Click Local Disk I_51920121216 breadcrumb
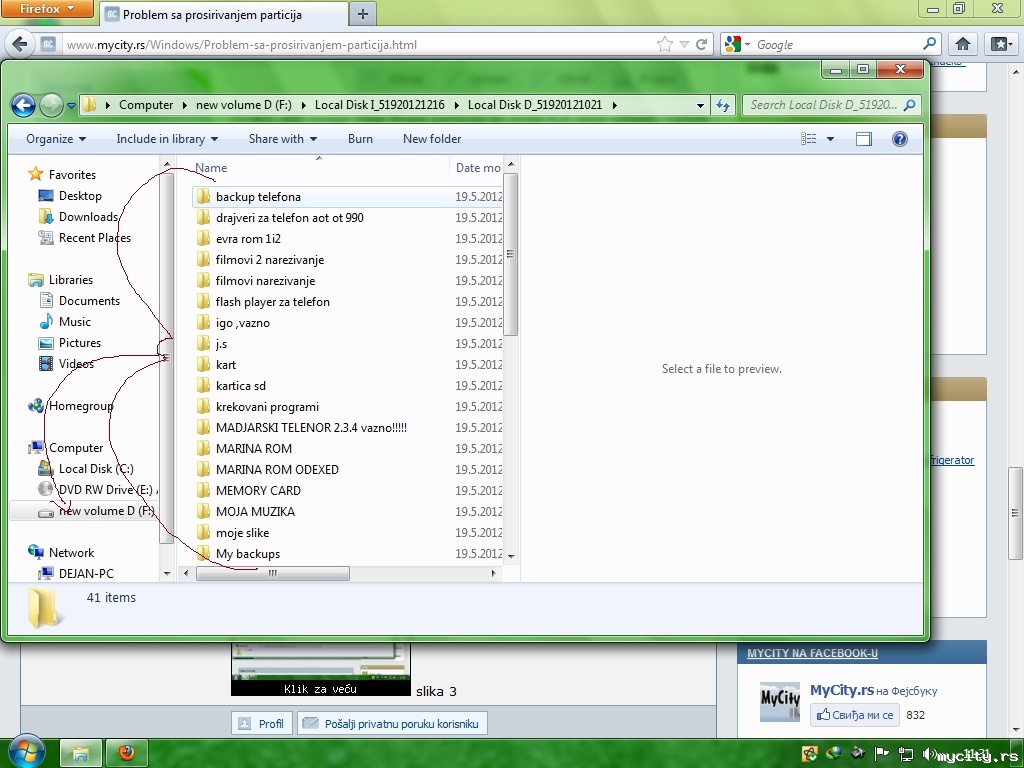 coord(379,104)
